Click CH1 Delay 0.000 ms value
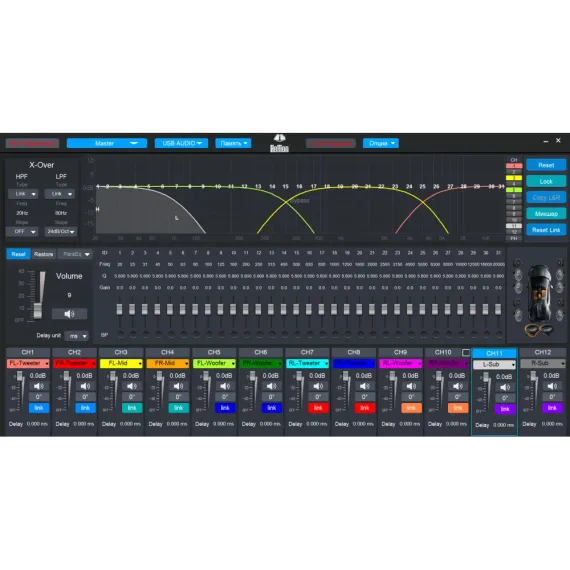Screen dimensions: 570x570 coord(37,424)
